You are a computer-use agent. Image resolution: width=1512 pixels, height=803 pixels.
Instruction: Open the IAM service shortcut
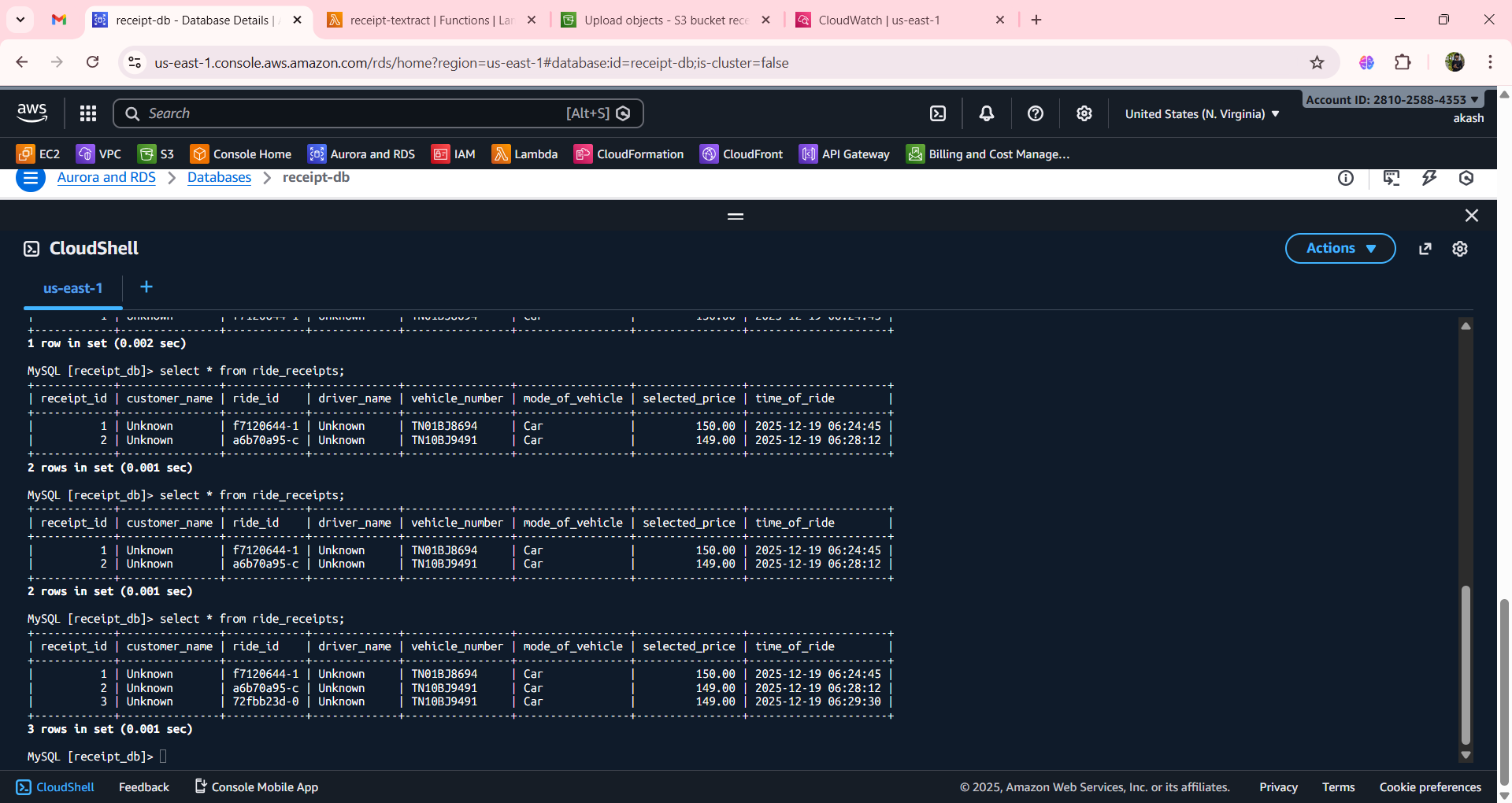click(x=454, y=154)
